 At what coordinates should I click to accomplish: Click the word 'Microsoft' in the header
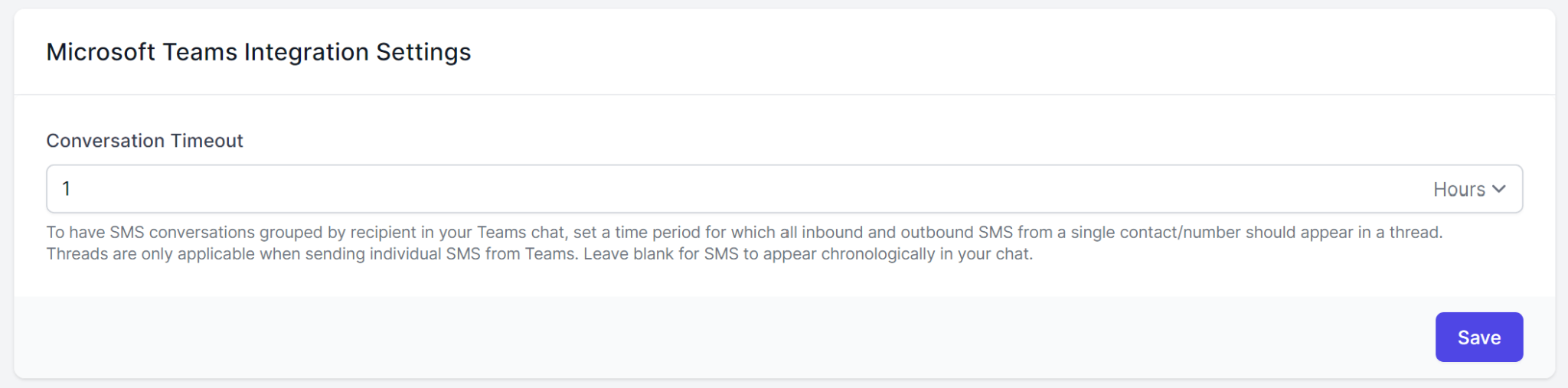(101, 52)
